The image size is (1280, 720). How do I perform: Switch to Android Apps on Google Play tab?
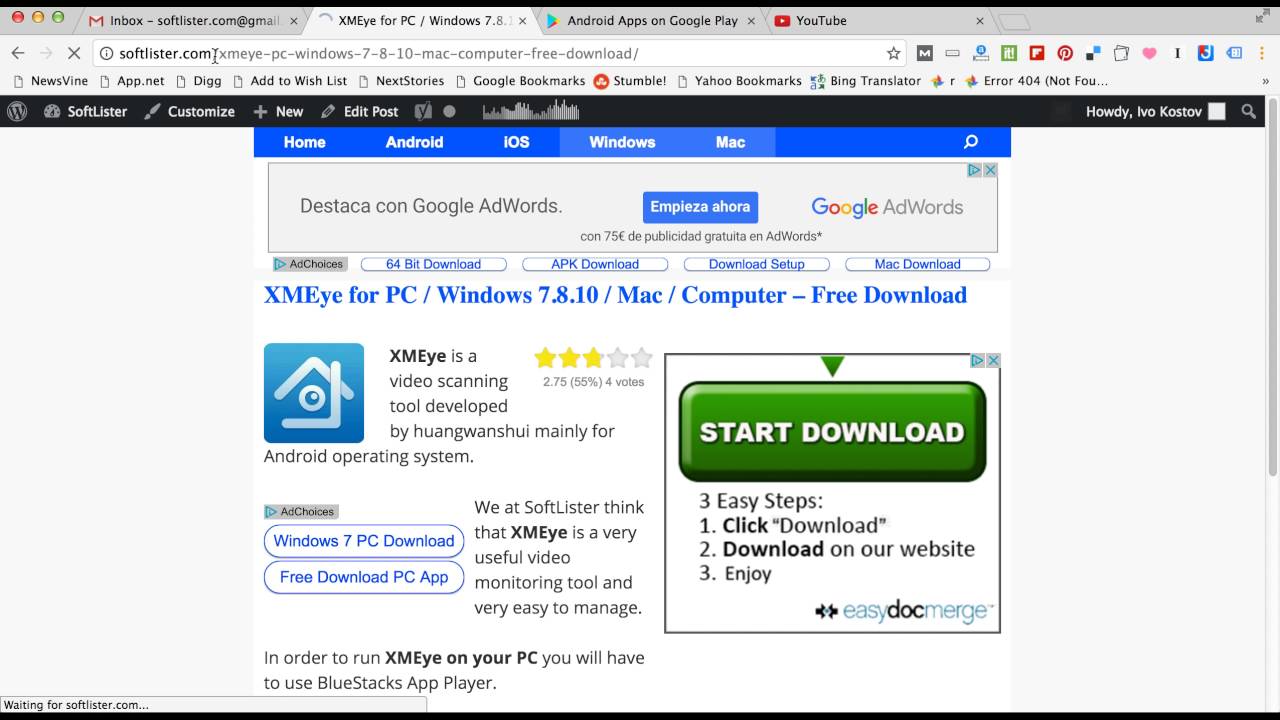[653, 20]
